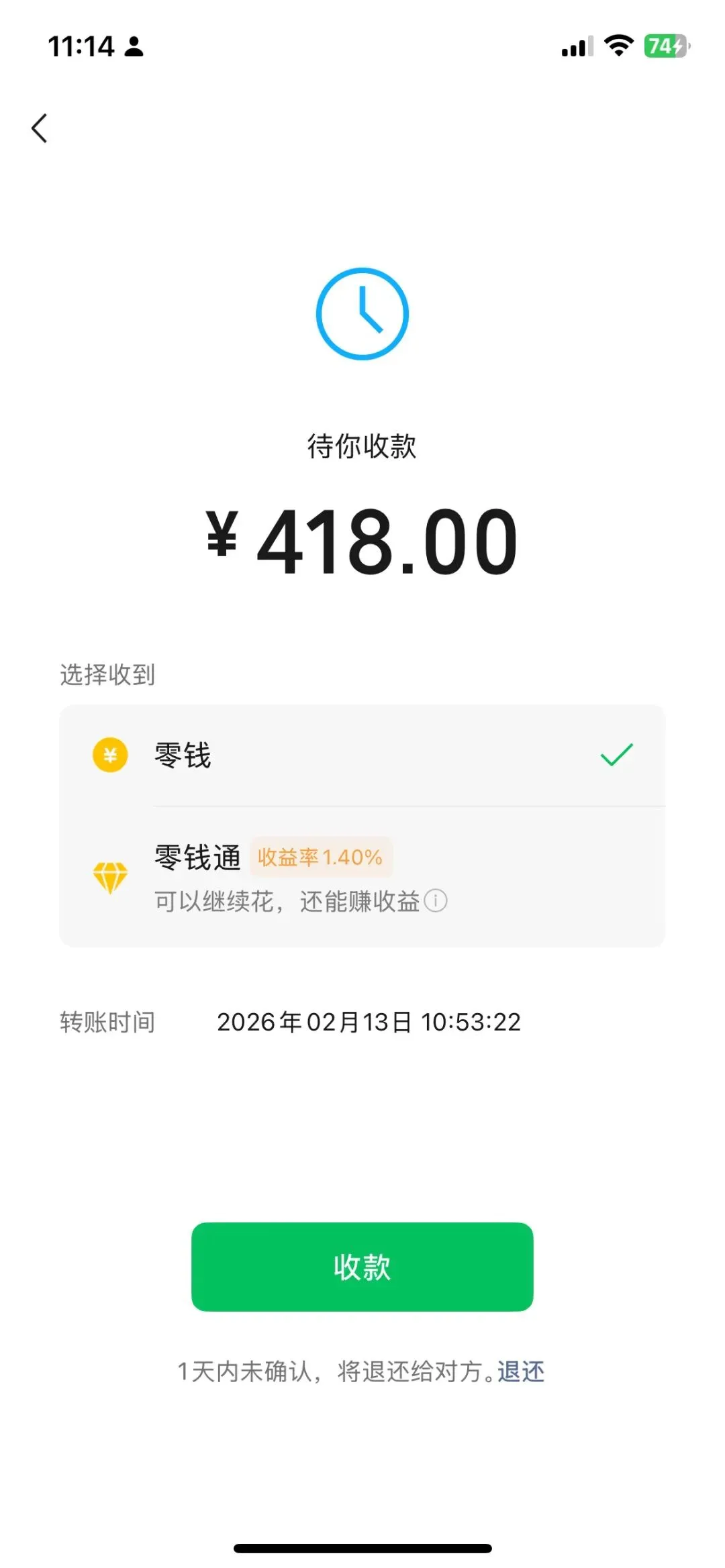Tap the cellular signal bars icon

(x=577, y=46)
